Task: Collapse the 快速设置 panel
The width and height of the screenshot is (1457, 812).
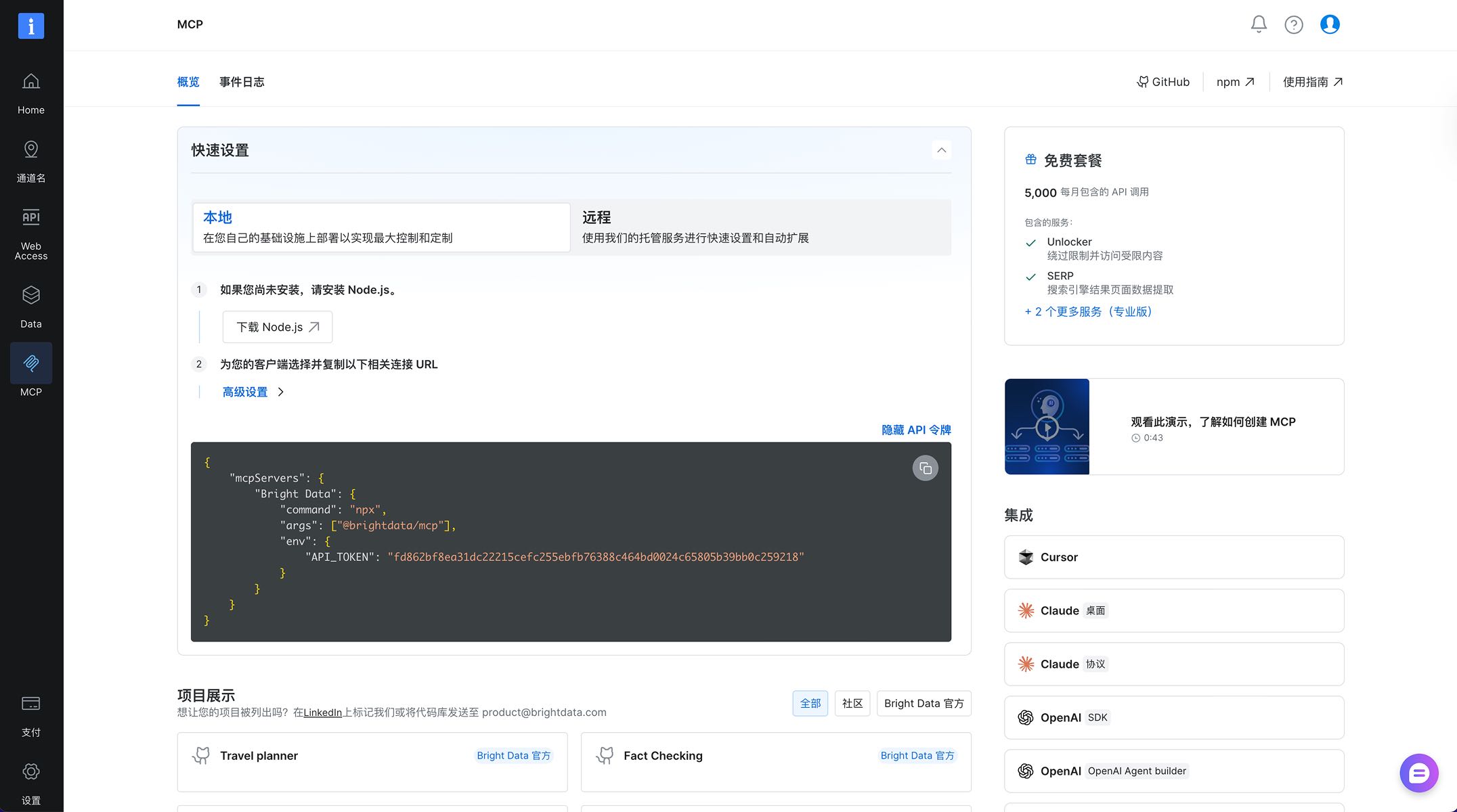Action: (941, 150)
